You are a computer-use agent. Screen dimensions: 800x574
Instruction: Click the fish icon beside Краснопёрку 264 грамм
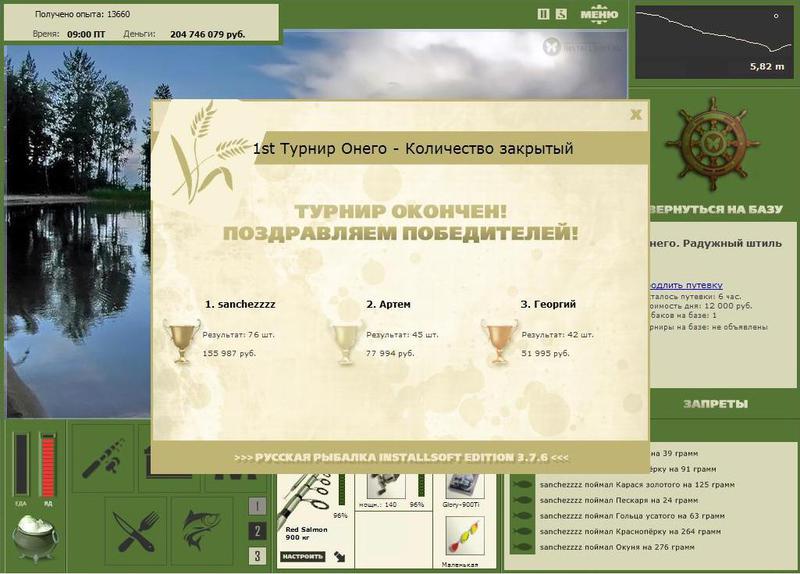point(521,532)
